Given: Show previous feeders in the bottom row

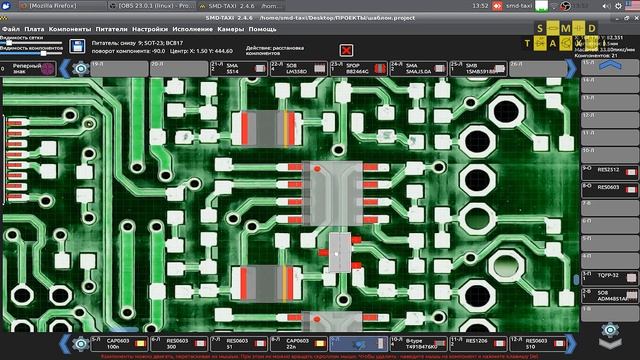Looking at the screenshot, I should click(65, 344).
